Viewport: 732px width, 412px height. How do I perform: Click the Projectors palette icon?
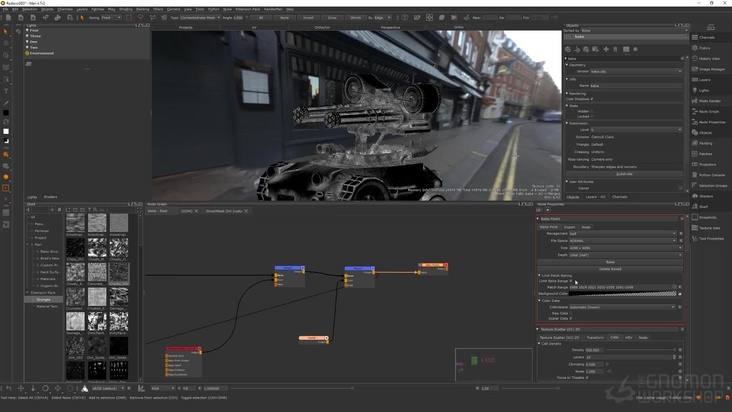coord(706,164)
